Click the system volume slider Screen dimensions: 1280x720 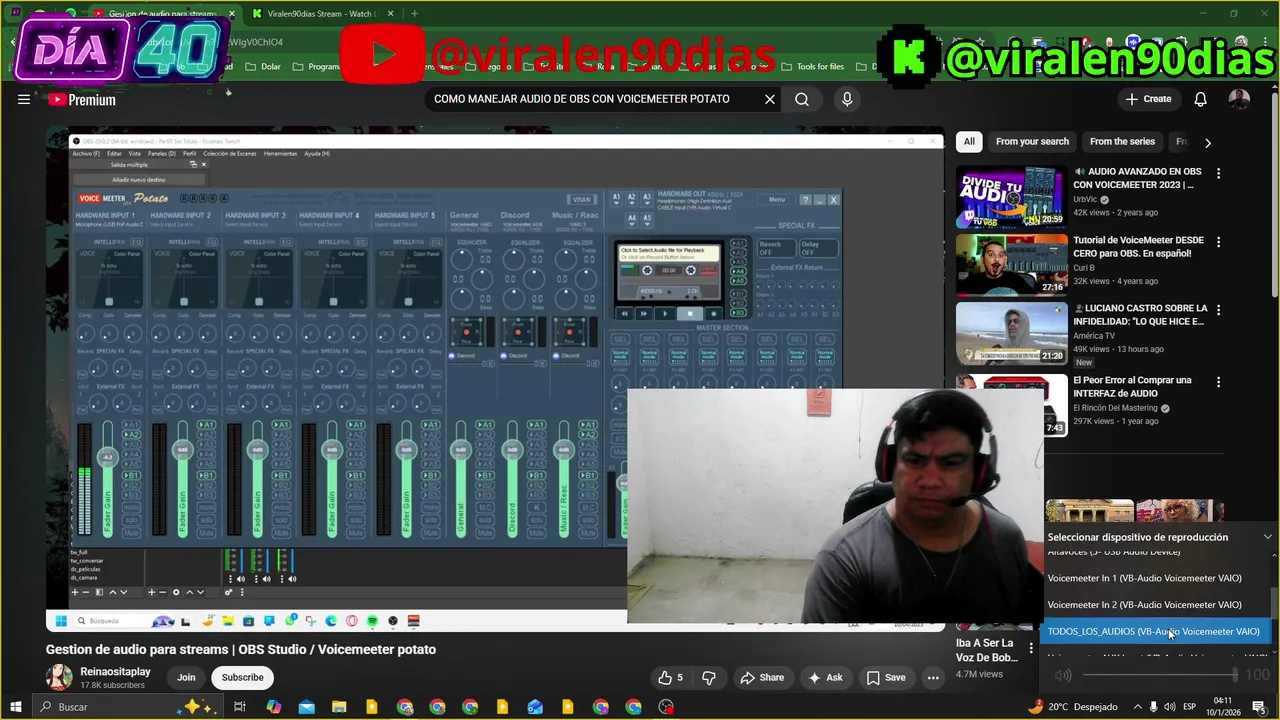(1160, 676)
